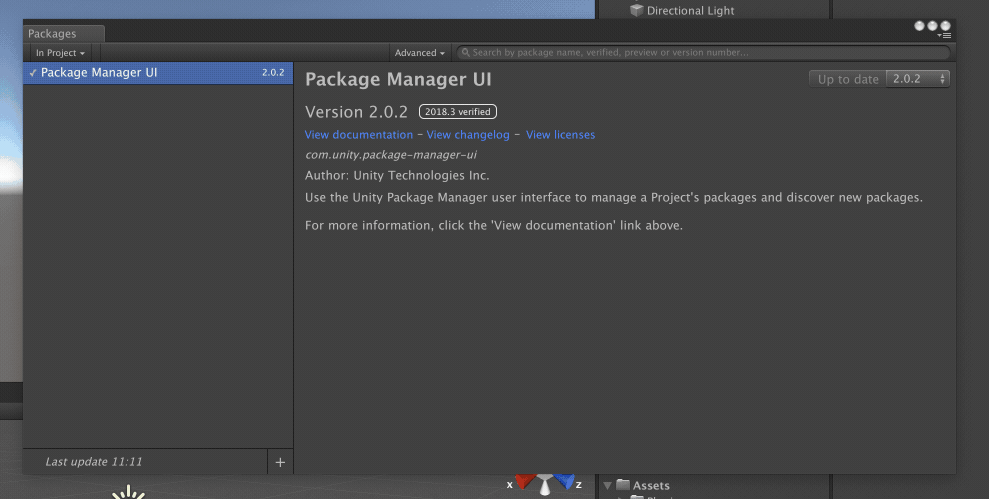The height and width of the screenshot is (499, 989).
Task: Click the com.unity.package-manager-ui package name
Action: click(x=391, y=155)
